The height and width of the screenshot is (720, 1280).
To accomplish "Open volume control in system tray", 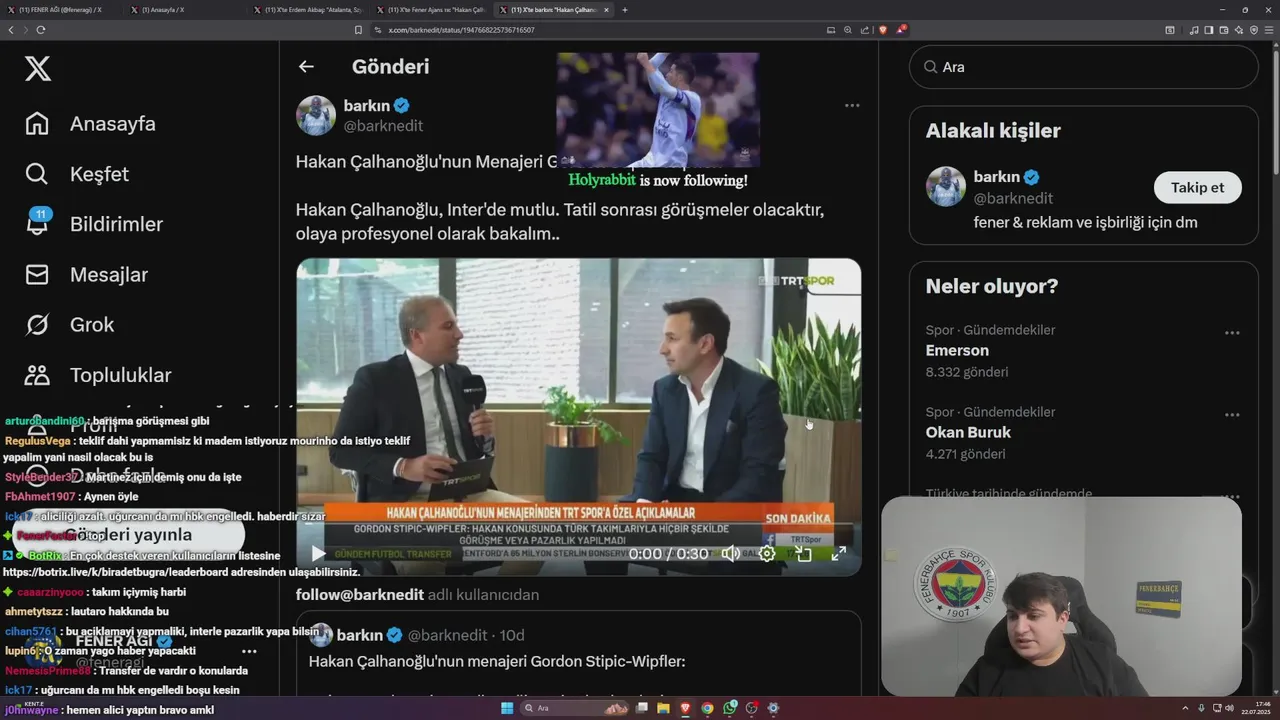I will point(1229,708).
